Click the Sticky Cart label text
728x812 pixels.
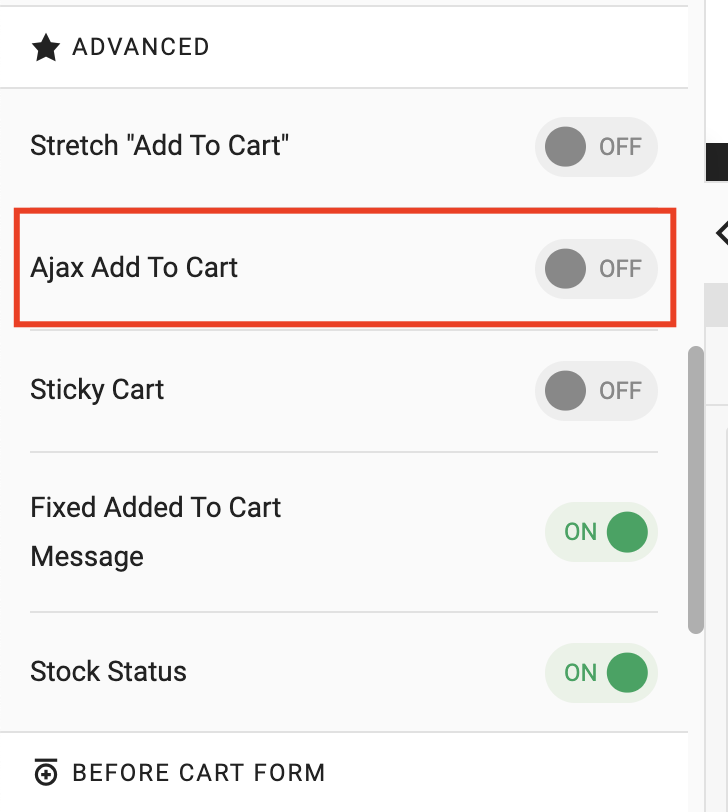[97, 390]
